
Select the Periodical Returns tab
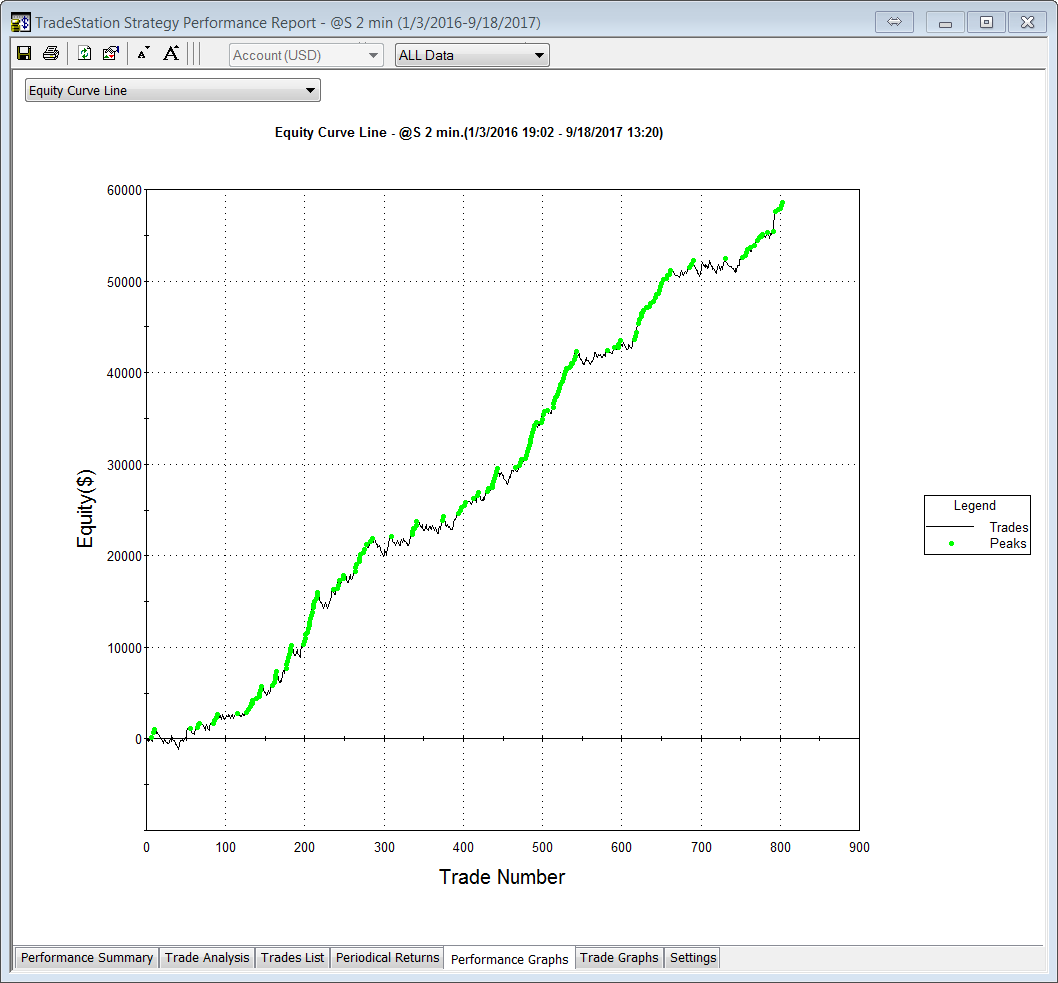[387, 958]
